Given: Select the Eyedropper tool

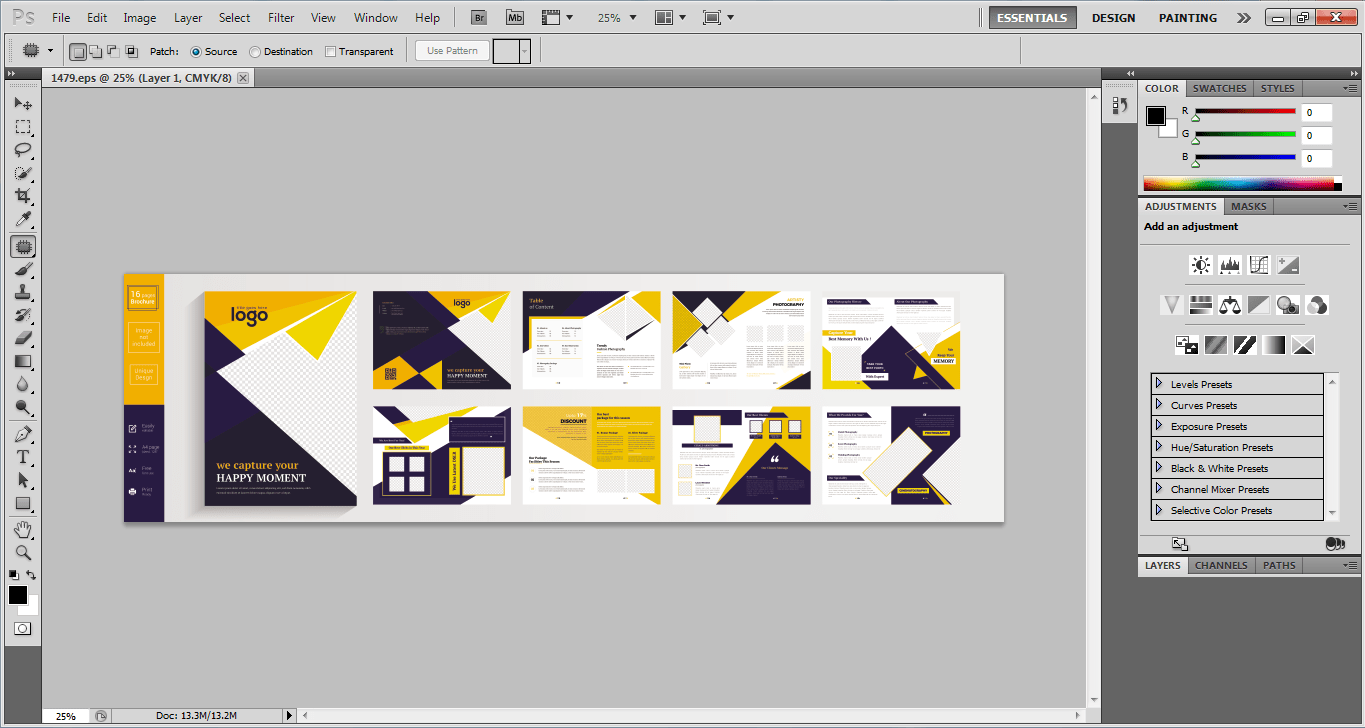Looking at the screenshot, I should coord(22,221).
